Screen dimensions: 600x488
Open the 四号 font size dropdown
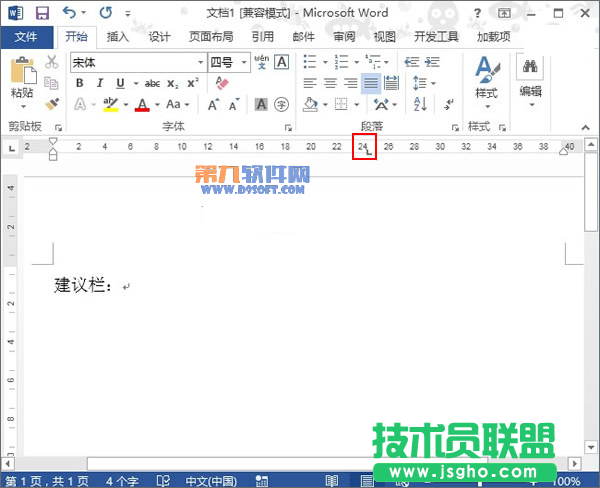(244, 62)
